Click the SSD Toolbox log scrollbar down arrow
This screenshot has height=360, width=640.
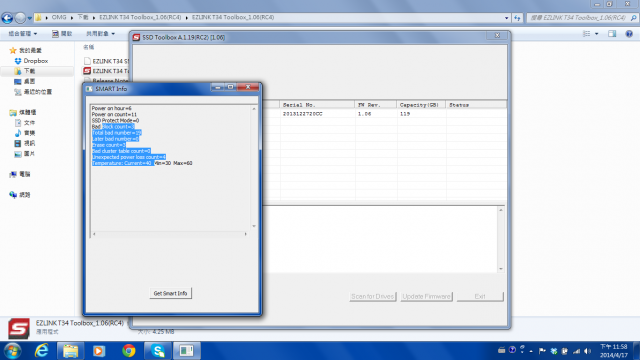(501, 269)
